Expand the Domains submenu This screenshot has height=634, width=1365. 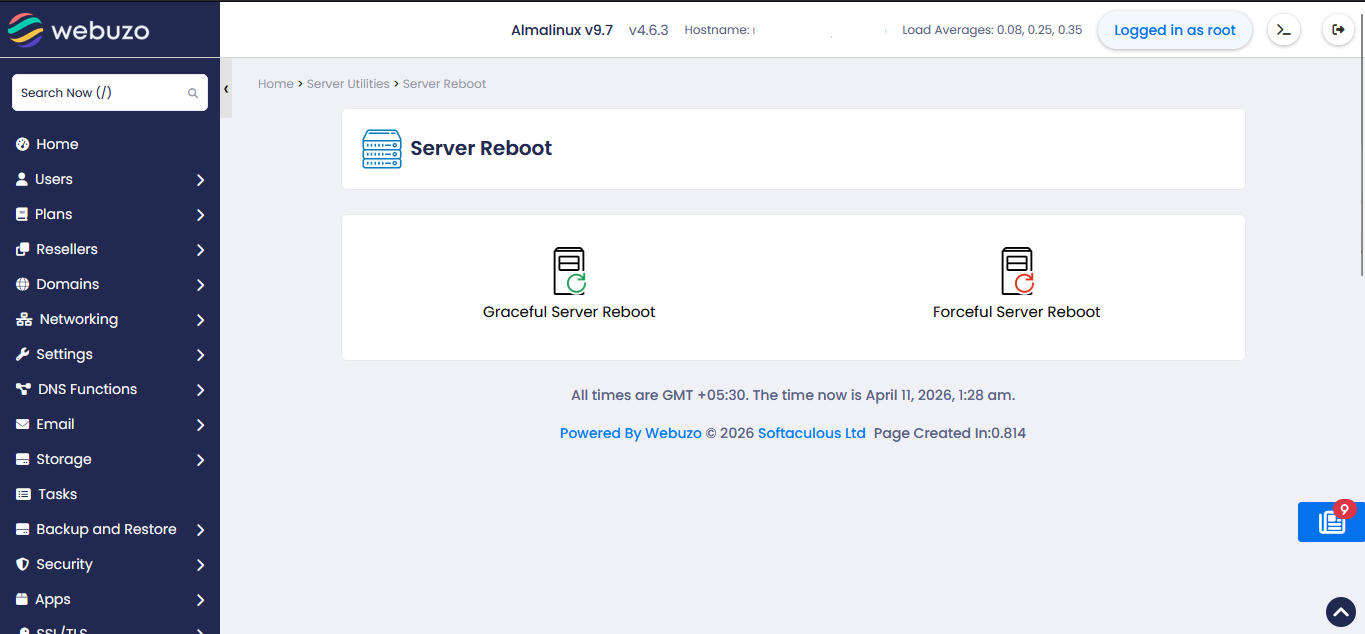(x=200, y=285)
